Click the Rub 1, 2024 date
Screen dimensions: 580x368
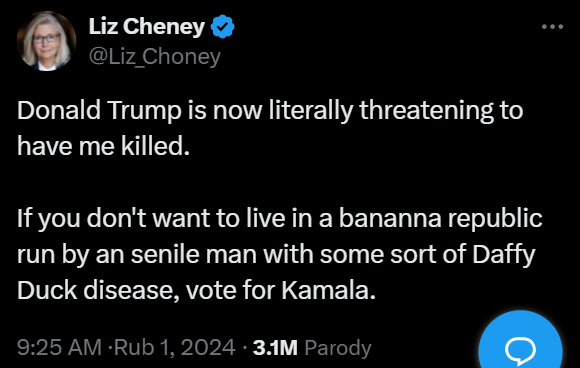175,348
